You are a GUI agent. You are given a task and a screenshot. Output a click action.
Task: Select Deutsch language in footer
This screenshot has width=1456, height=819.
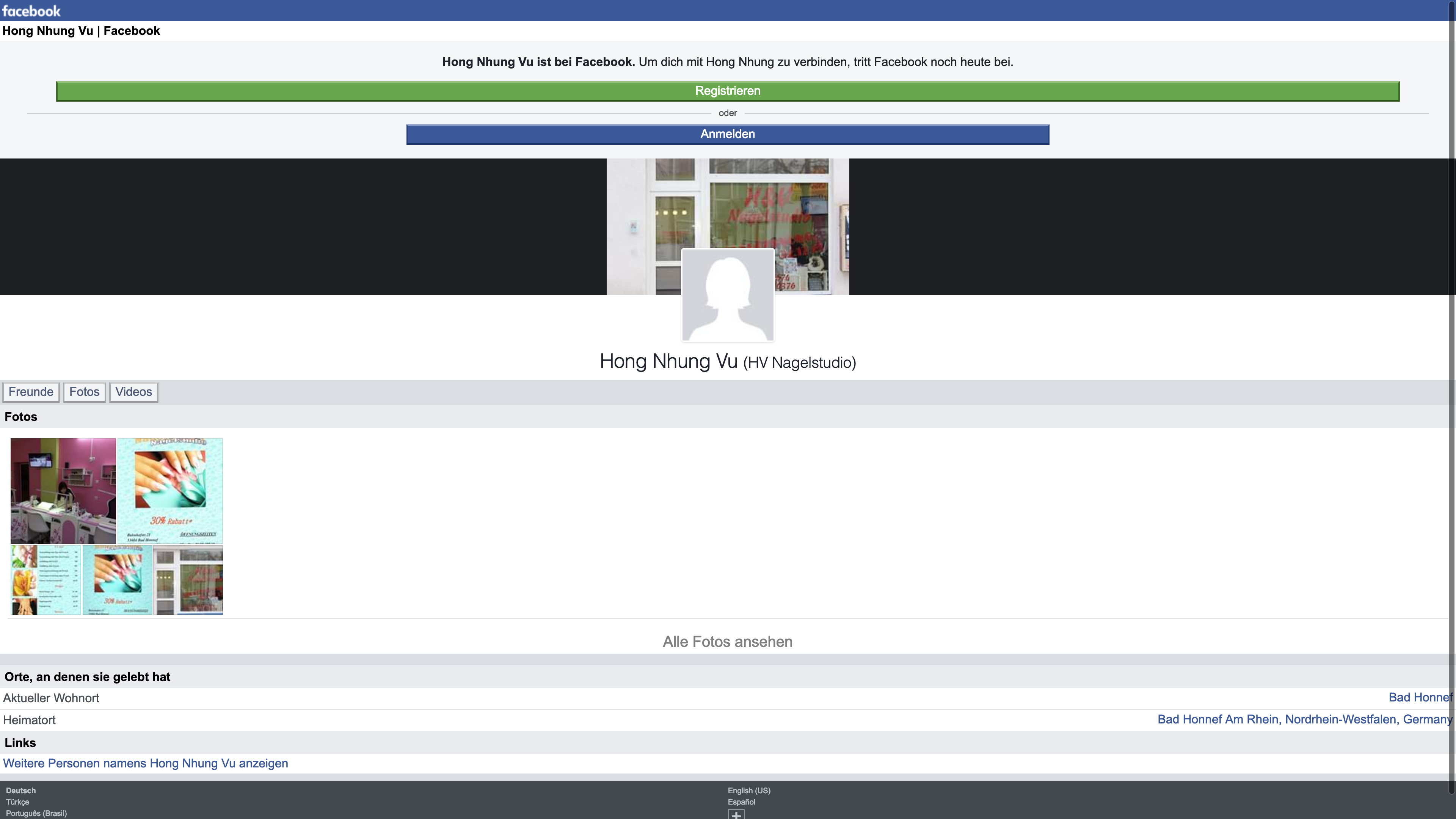[21, 790]
